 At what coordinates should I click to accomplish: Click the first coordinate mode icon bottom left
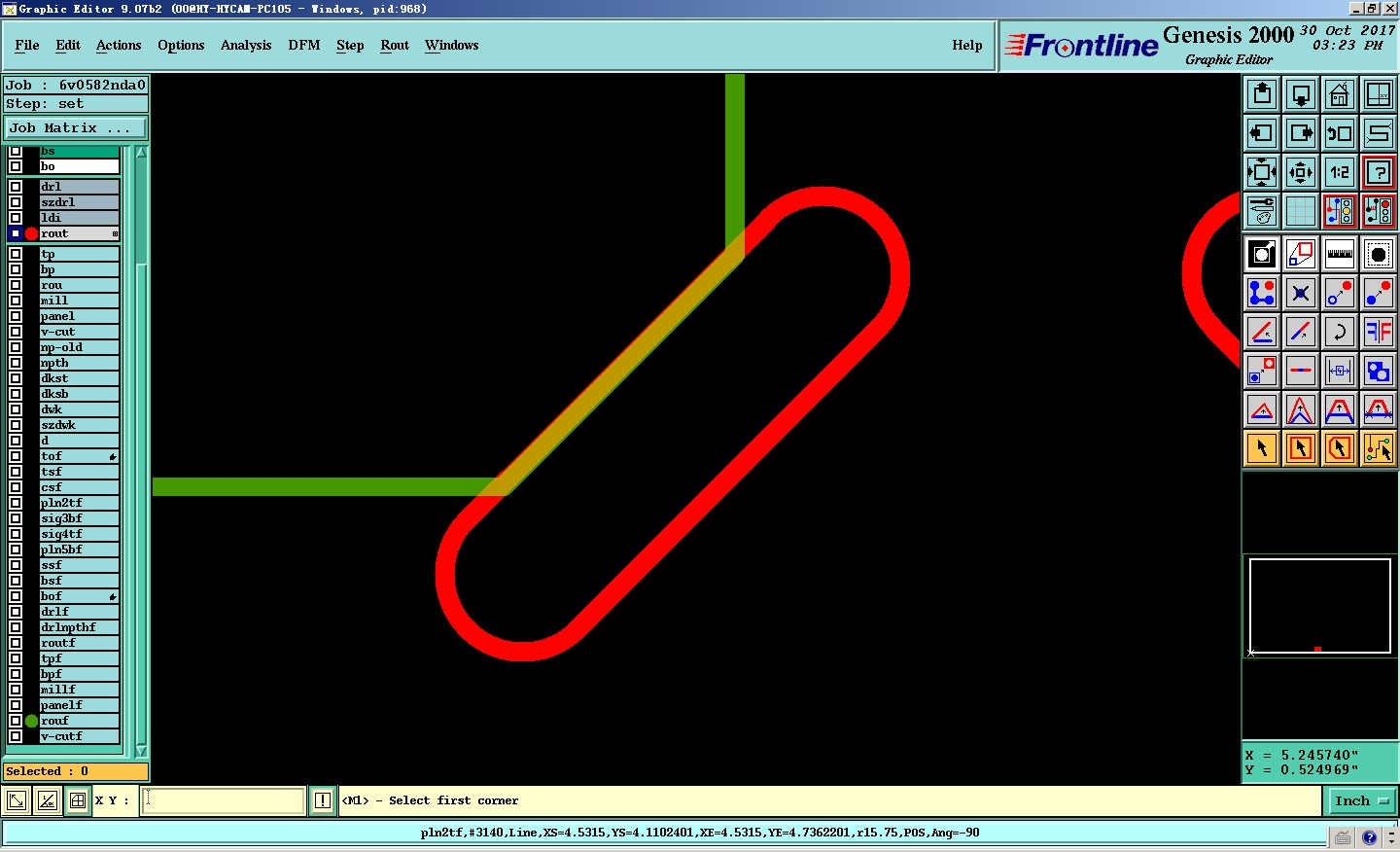point(17,801)
